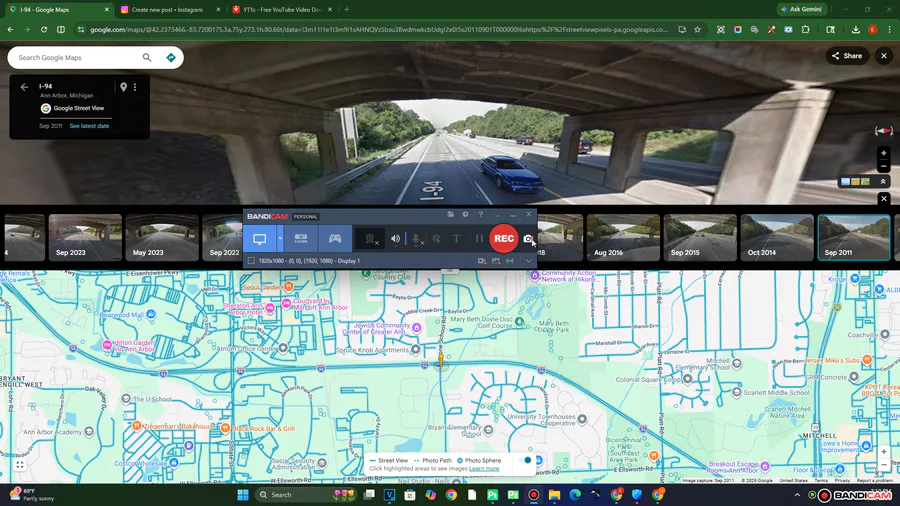Tick the Bandicam display area checkbox
Image resolution: width=900 pixels, height=506 pixels.
[251, 261]
